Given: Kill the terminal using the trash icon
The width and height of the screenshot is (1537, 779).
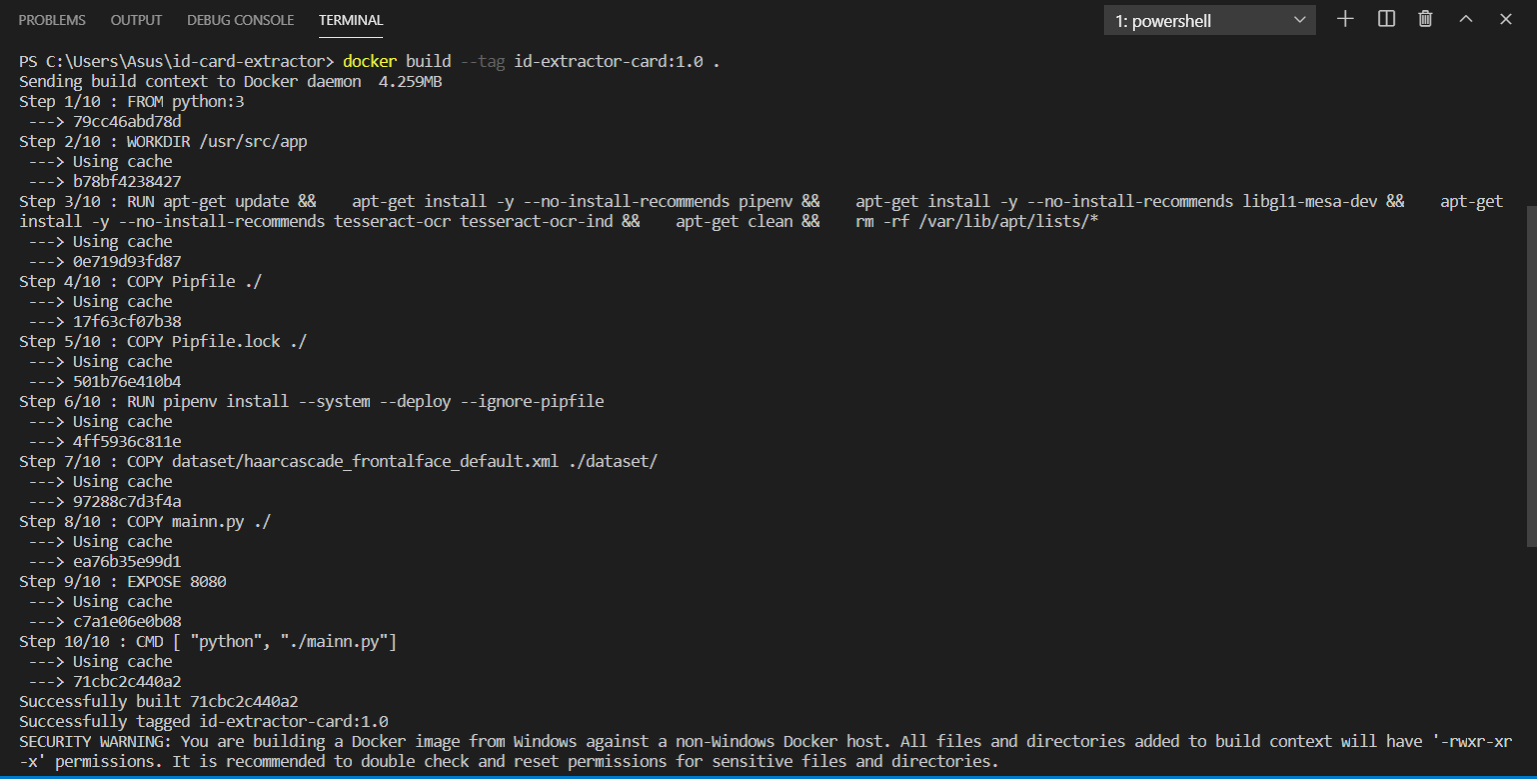Looking at the screenshot, I should pyautogui.click(x=1424, y=18).
